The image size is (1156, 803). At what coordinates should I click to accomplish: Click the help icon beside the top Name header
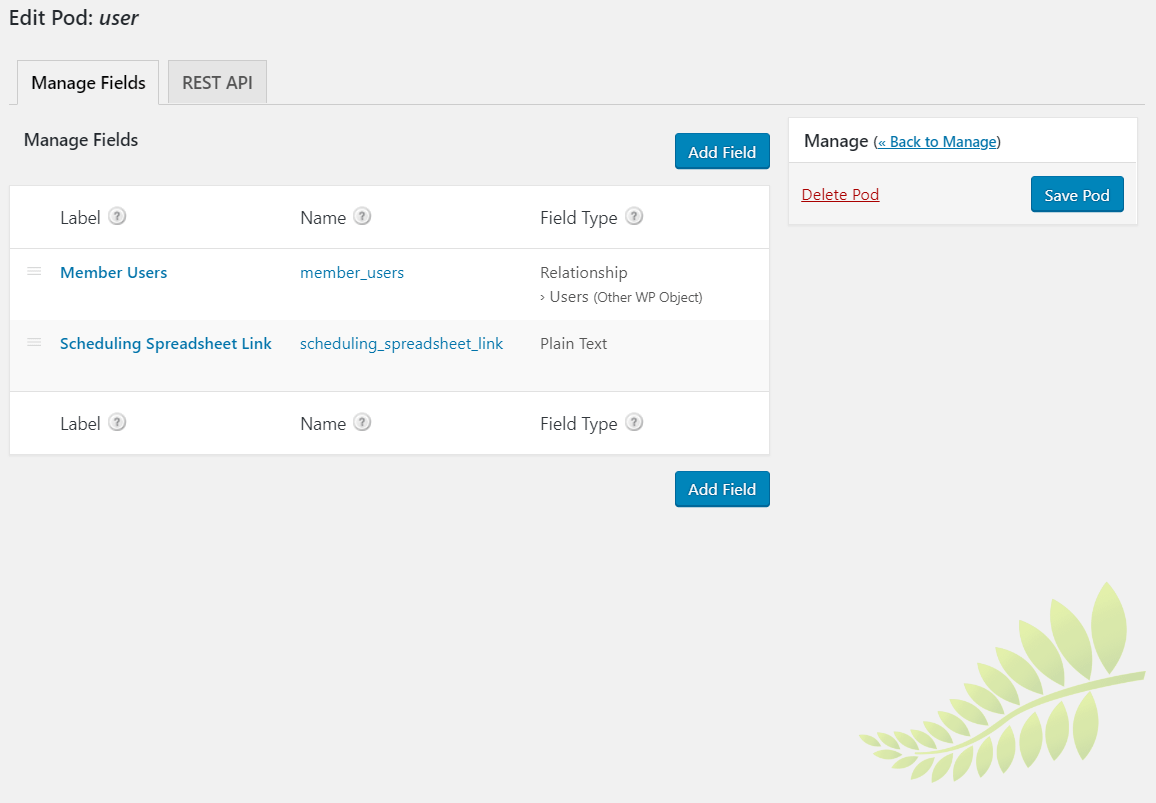point(362,216)
